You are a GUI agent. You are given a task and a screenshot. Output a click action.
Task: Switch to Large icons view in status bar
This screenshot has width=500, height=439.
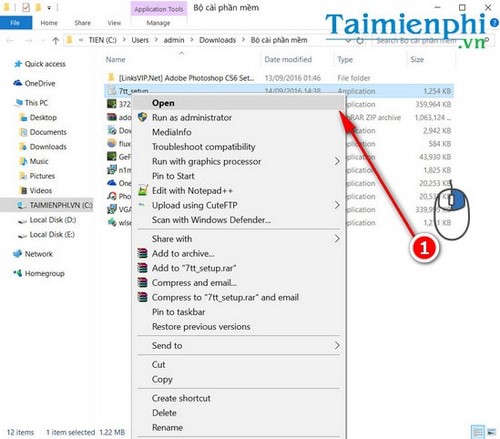[491, 432]
